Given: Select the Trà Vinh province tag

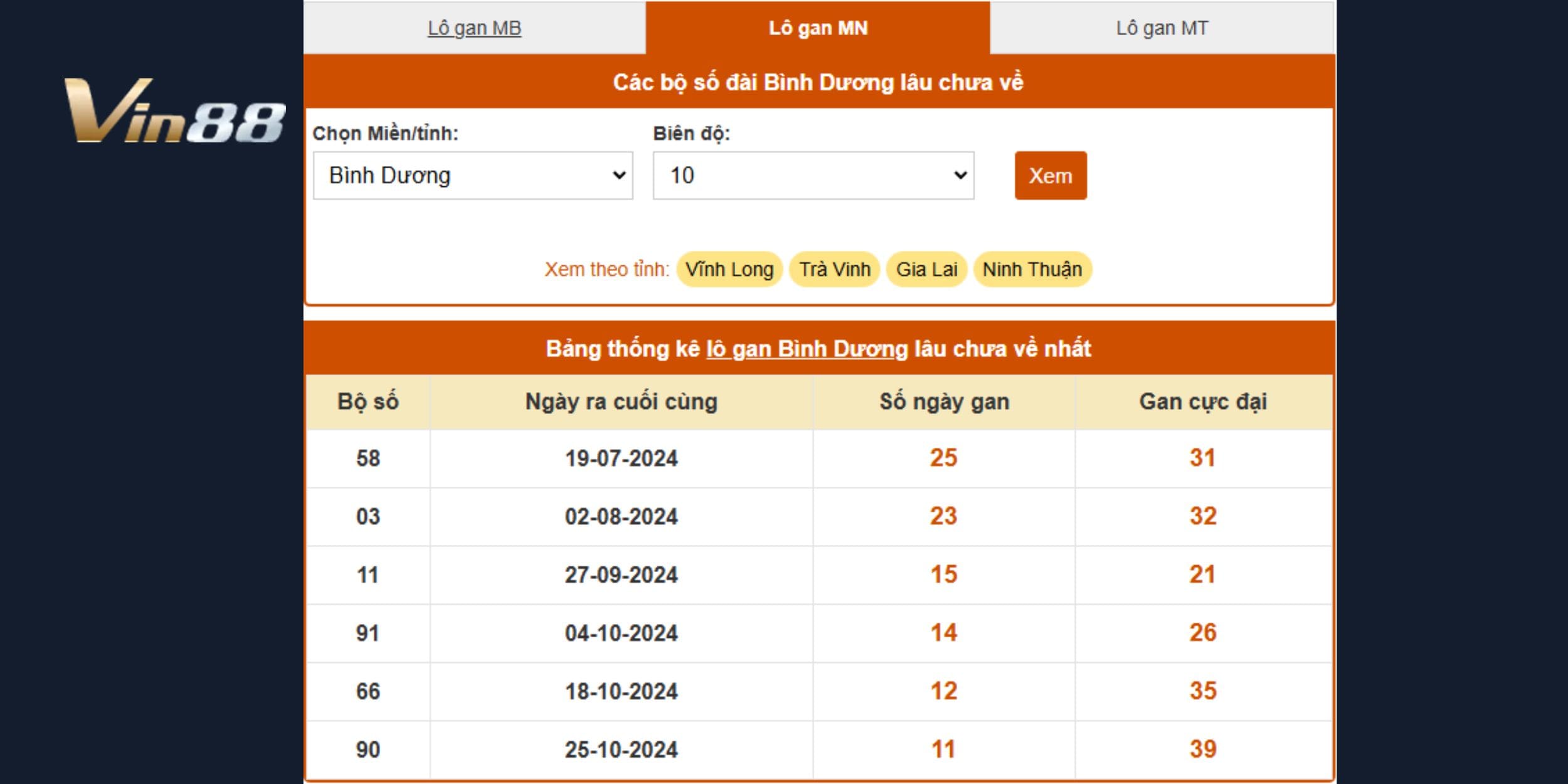Looking at the screenshot, I should (835, 270).
